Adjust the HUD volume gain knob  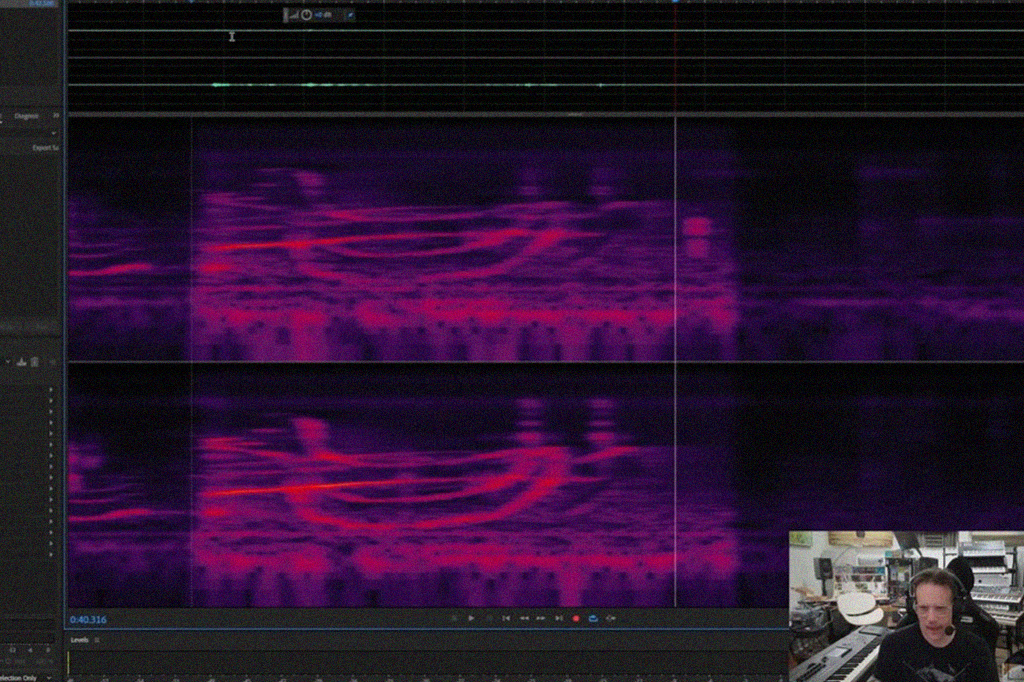pyautogui.click(x=306, y=15)
